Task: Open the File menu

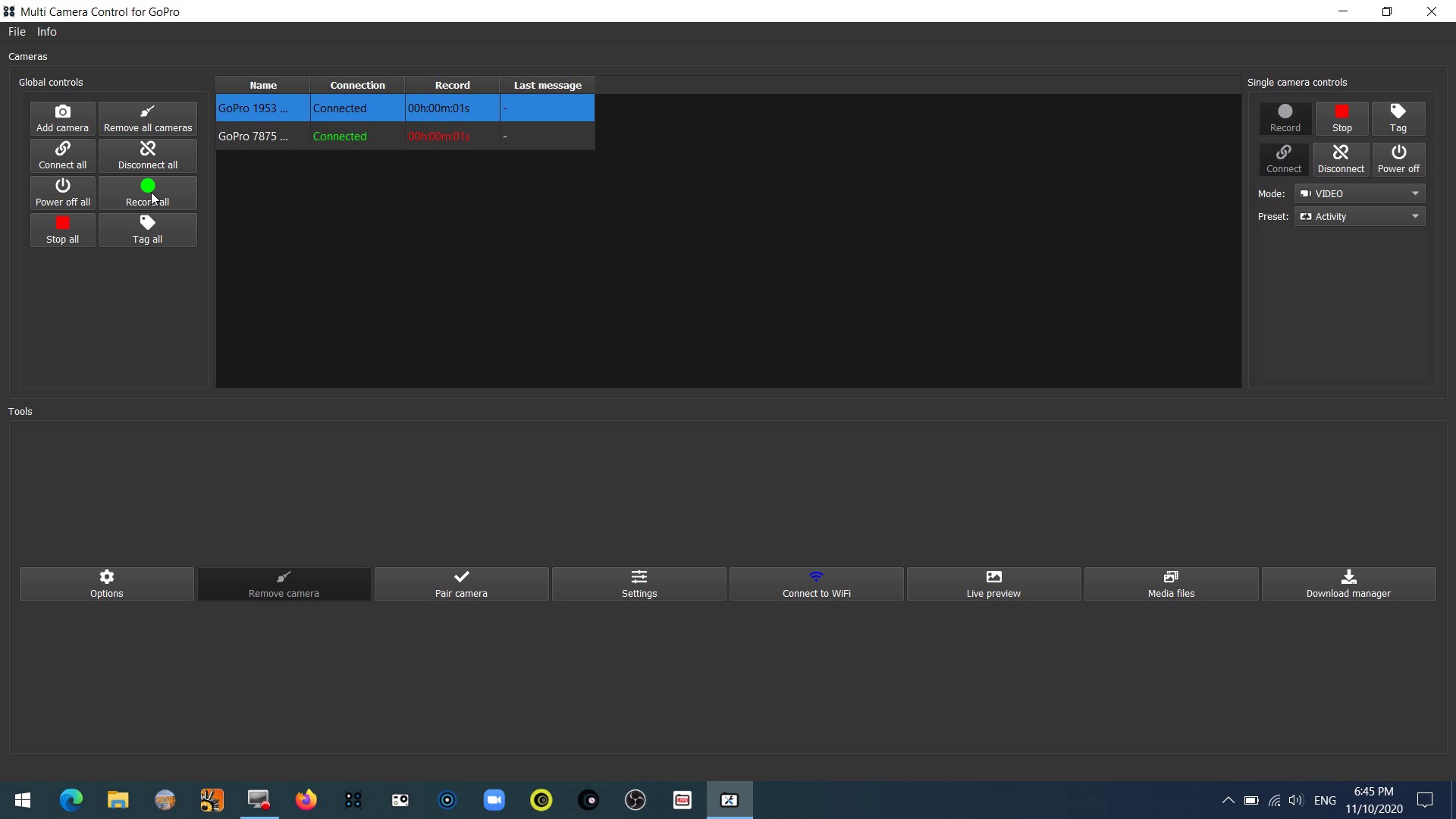Action: point(17,32)
